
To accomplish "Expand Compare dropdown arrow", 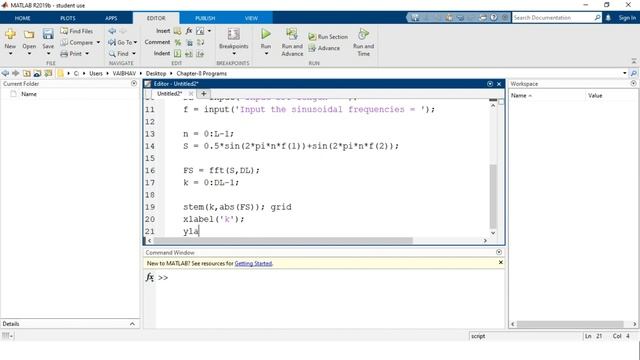I will [98, 42].
